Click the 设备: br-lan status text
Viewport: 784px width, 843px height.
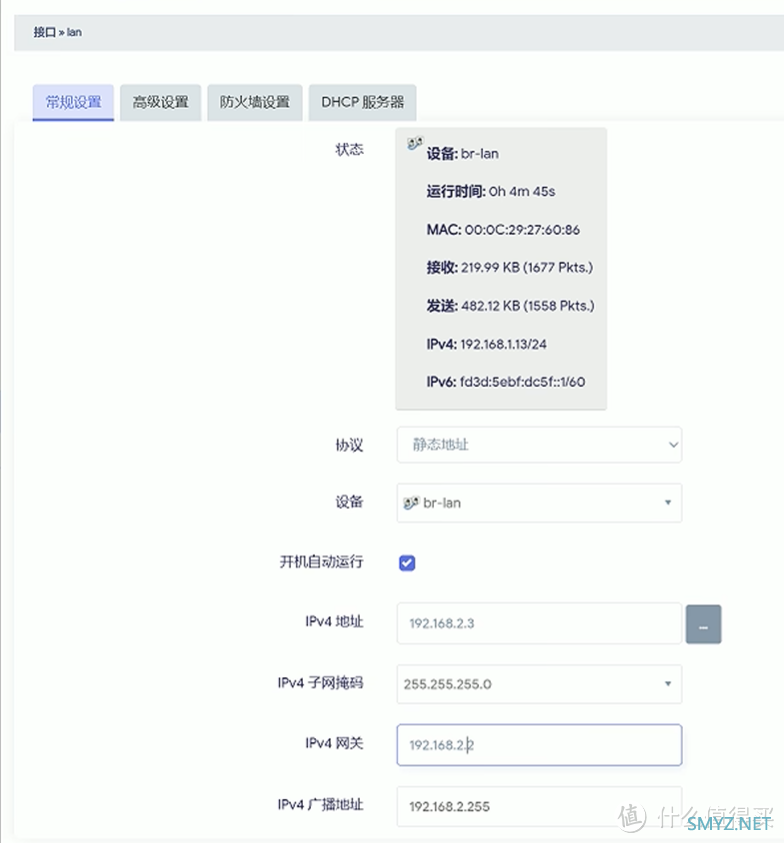[462, 154]
